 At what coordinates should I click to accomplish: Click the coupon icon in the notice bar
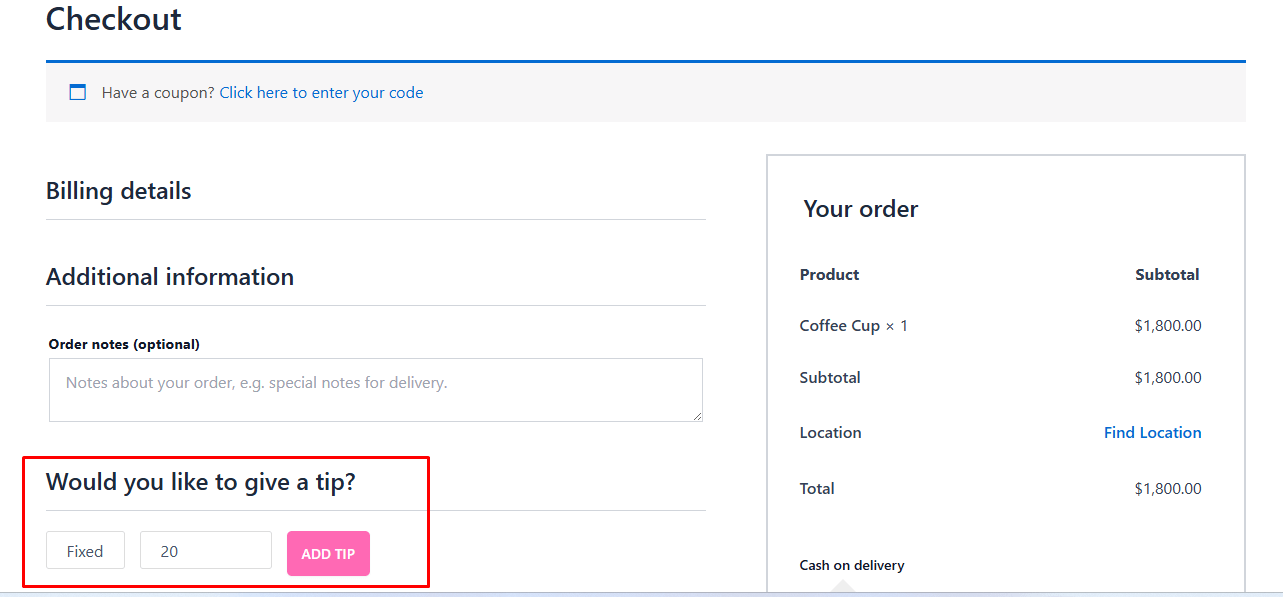point(77,93)
